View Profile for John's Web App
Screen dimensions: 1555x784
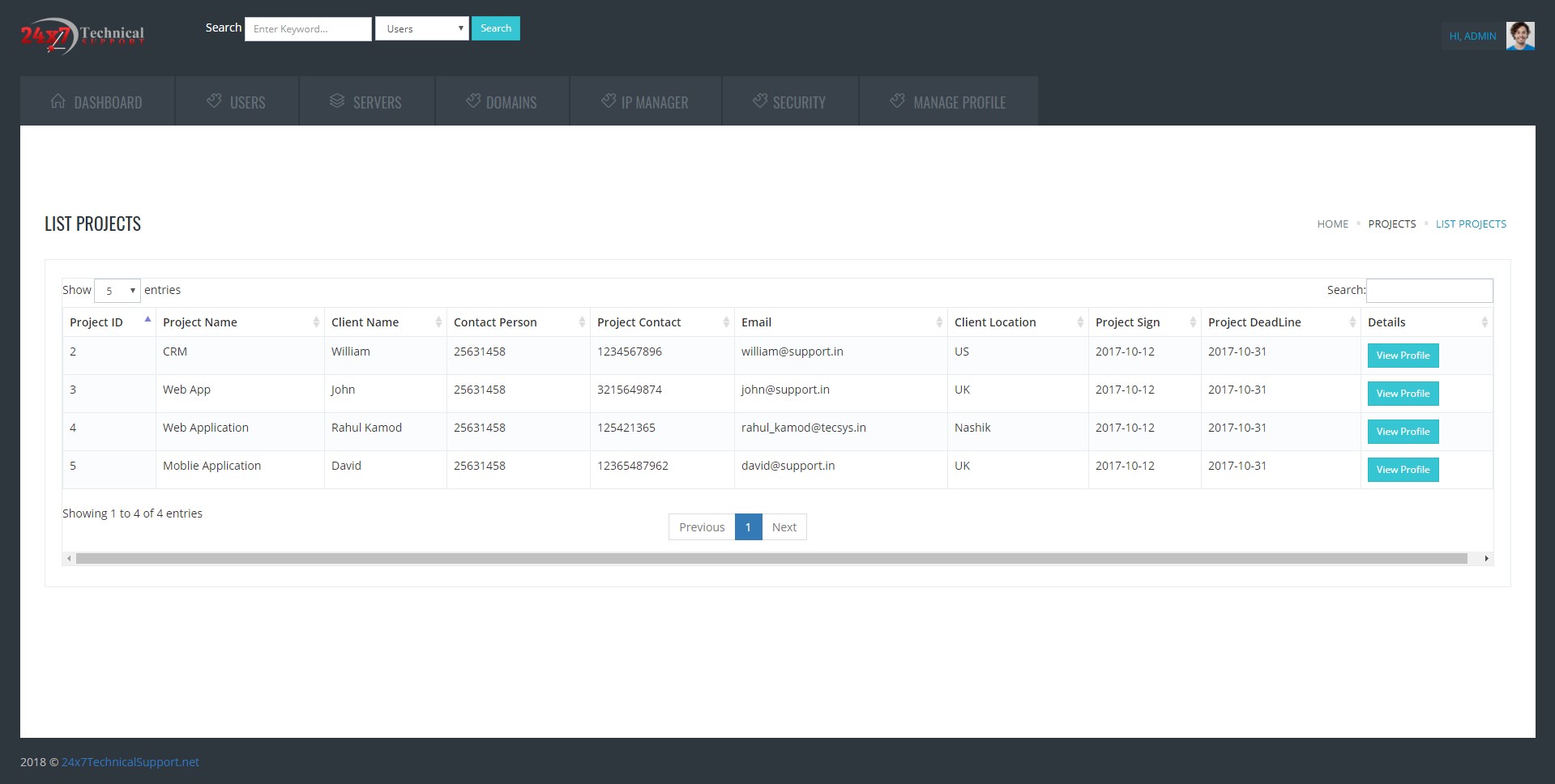tap(1403, 394)
